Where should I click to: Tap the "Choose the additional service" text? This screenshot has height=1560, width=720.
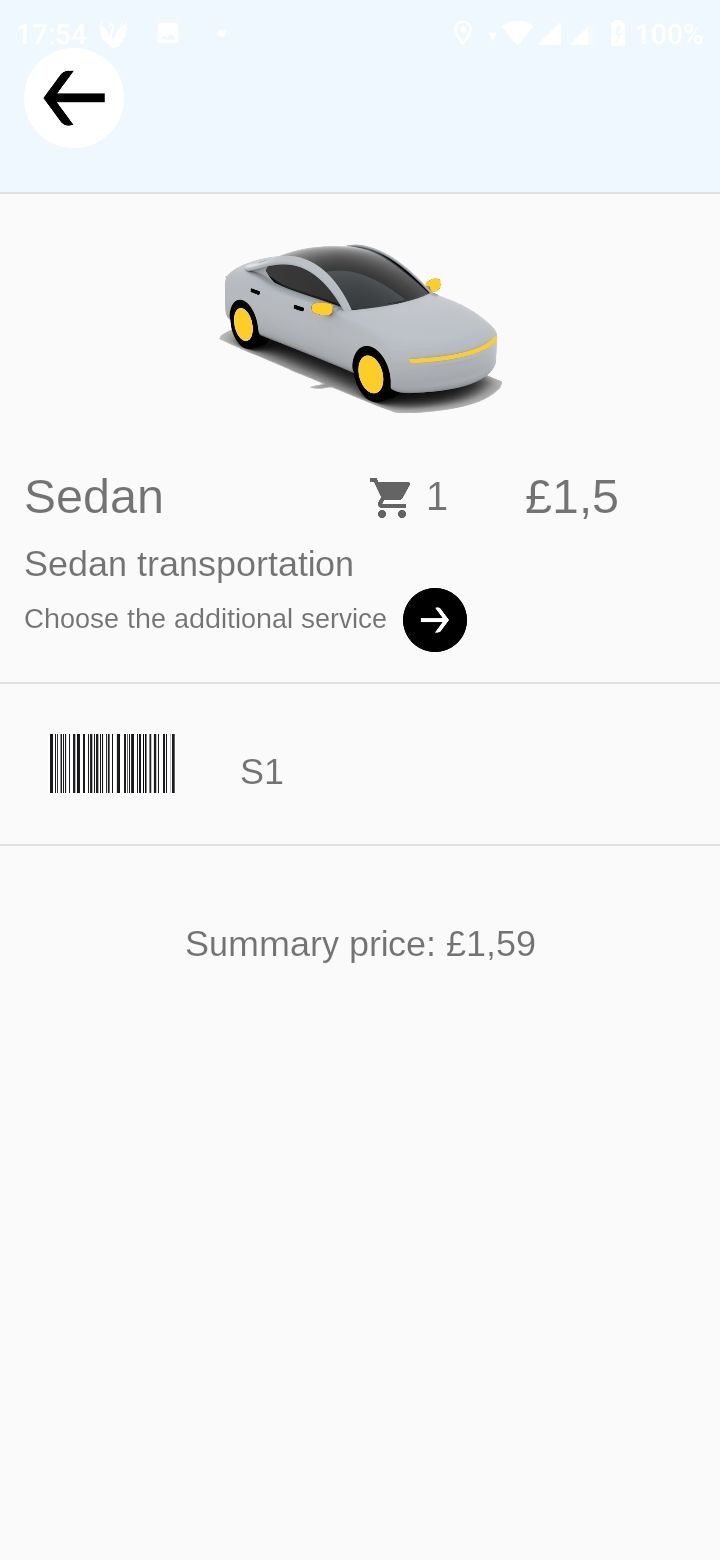[x=205, y=619]
